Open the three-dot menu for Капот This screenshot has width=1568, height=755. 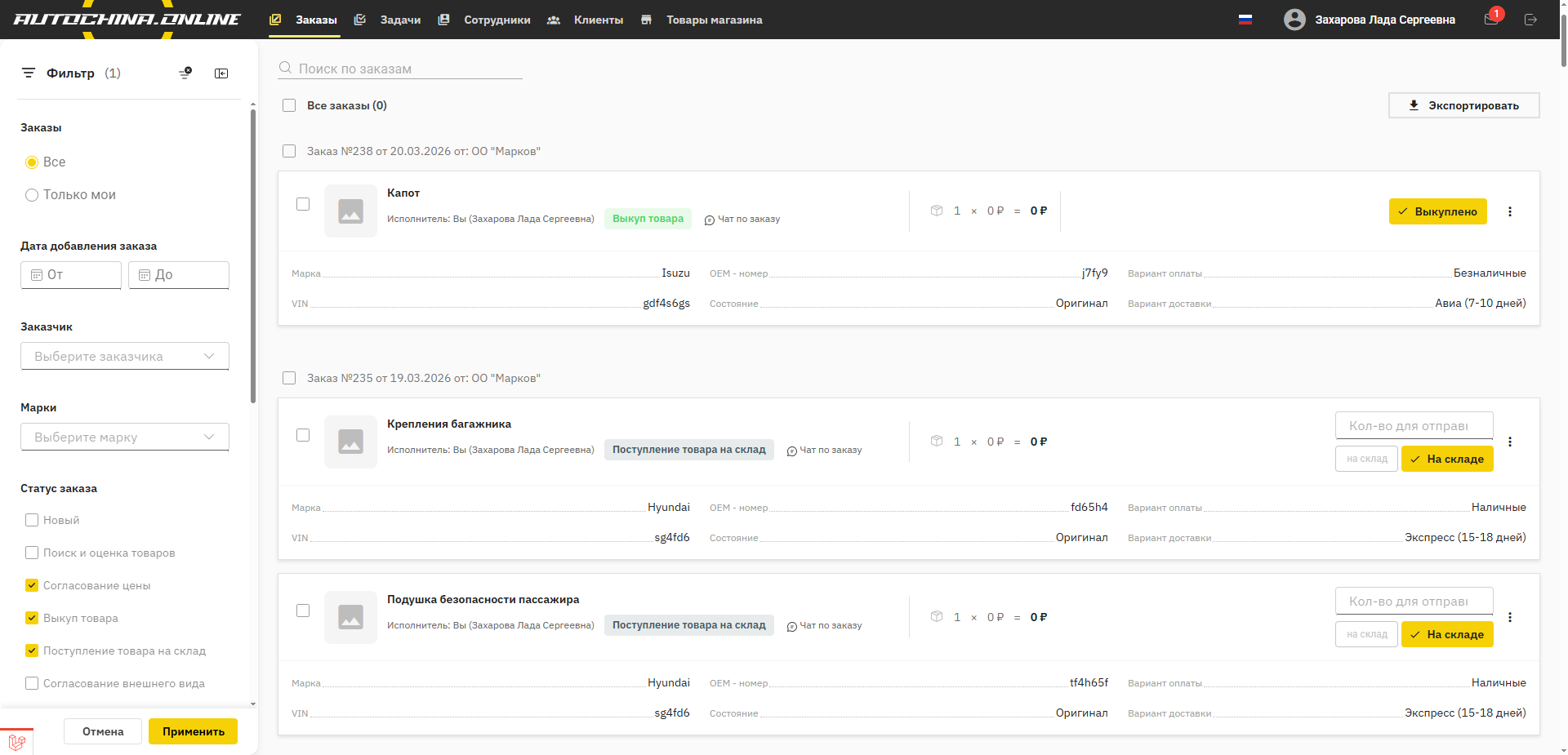[1510, 211]
